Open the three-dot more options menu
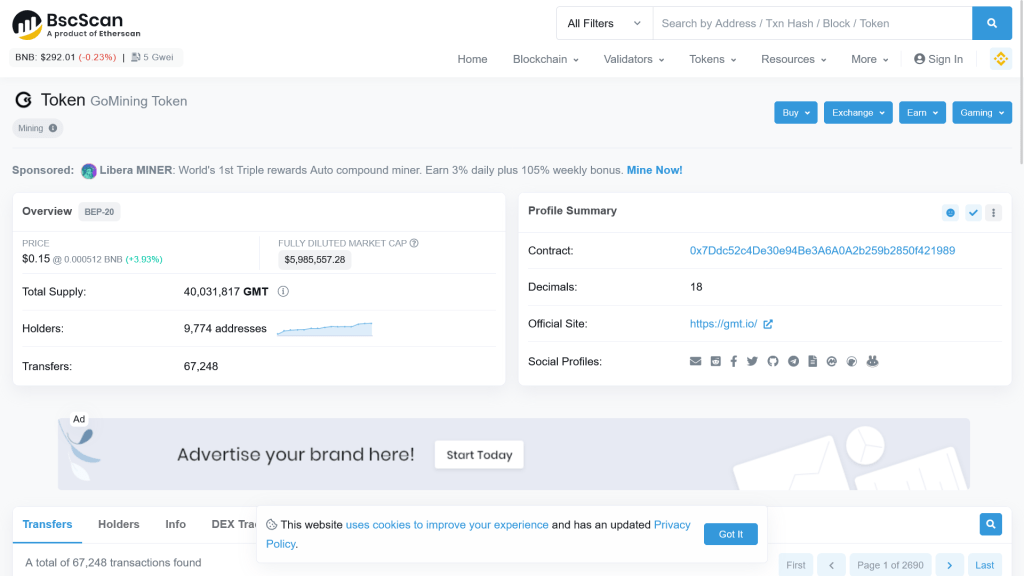This screenshot has height=576, width=1024. point(993,213)
